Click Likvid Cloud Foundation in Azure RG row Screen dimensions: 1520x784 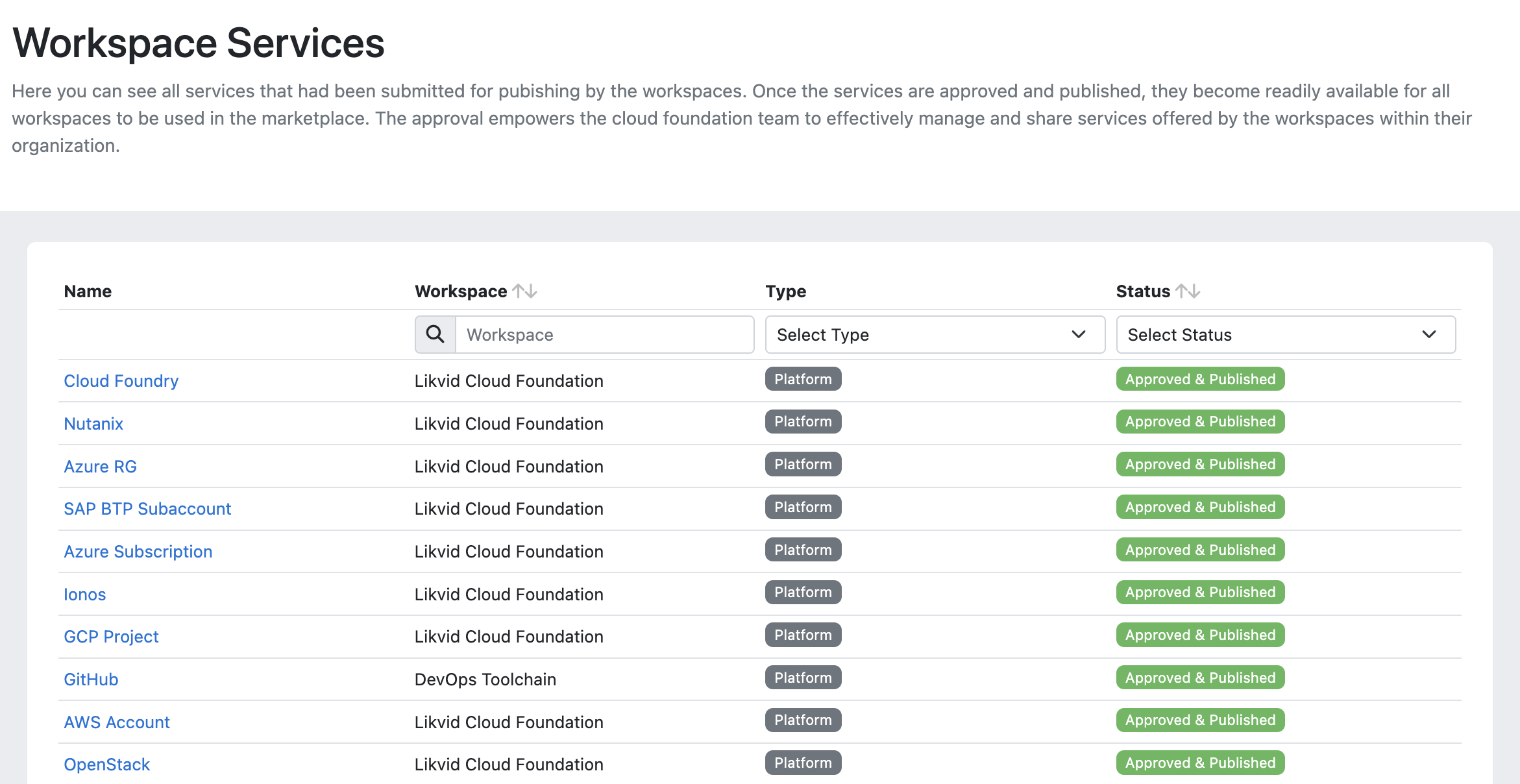tap(509, 467)
